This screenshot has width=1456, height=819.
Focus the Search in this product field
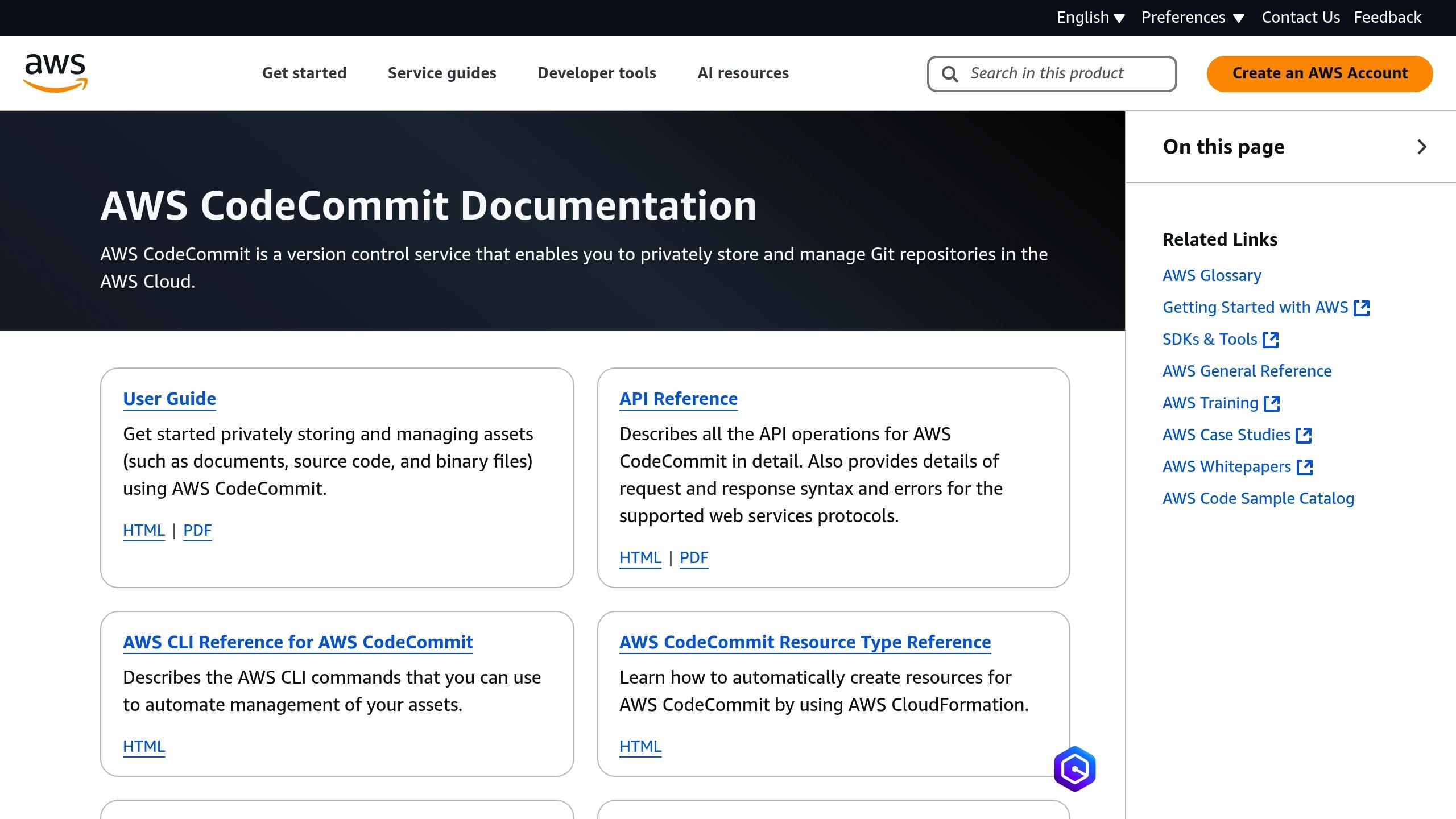click(x=1052, y=73)
